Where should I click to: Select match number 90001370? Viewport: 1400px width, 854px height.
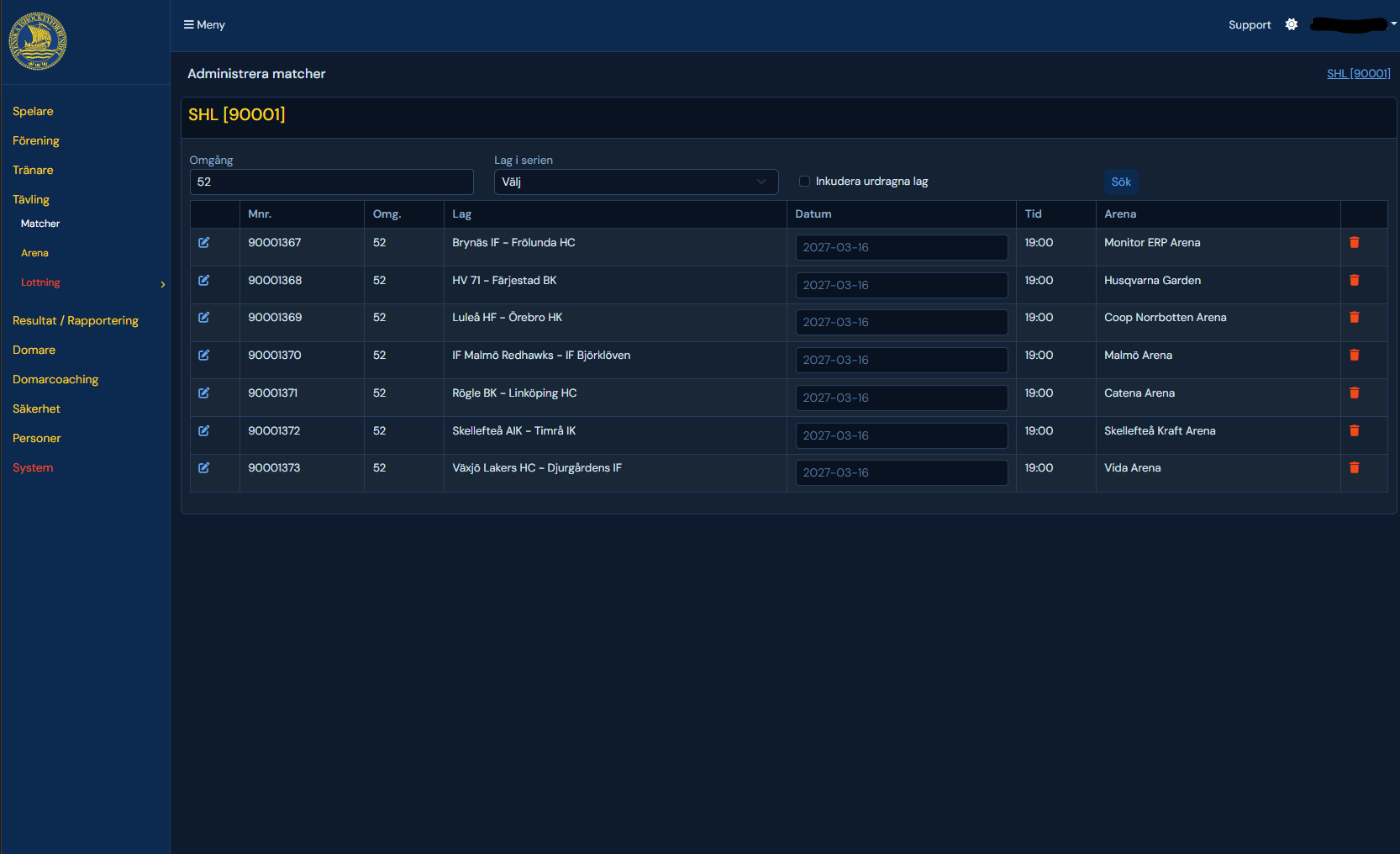pyautogui.click(x=275, y=355)
